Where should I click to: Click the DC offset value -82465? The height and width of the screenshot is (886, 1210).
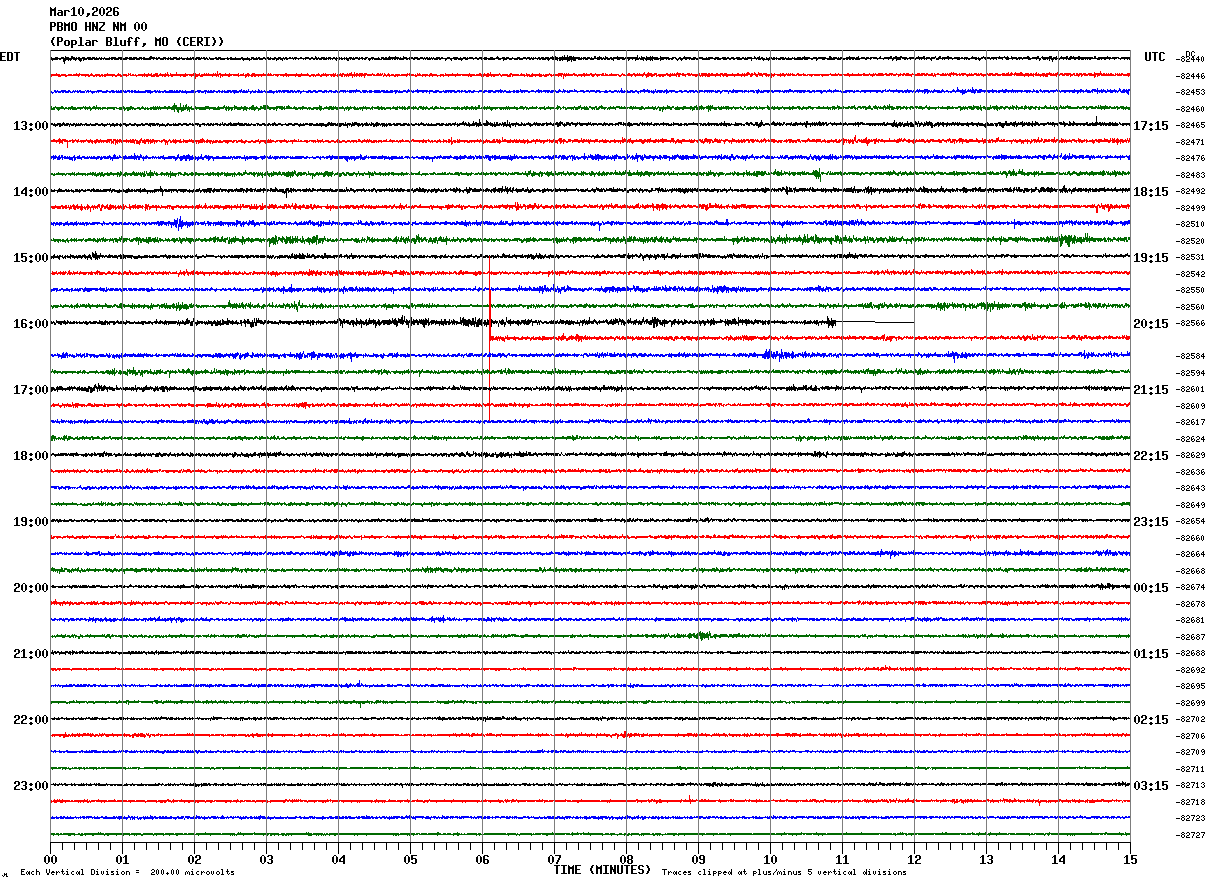coord(1191,125)
